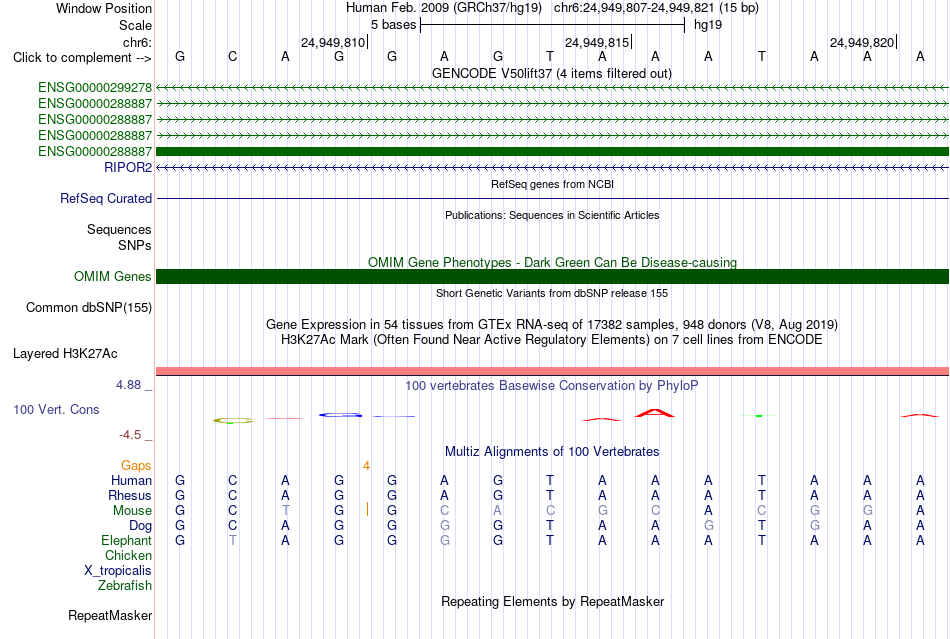Image resolution: width=950 pixels, height=639 pixels.
Task: Click the hg19 label beside the scale bar
Action: pos(708,25)
